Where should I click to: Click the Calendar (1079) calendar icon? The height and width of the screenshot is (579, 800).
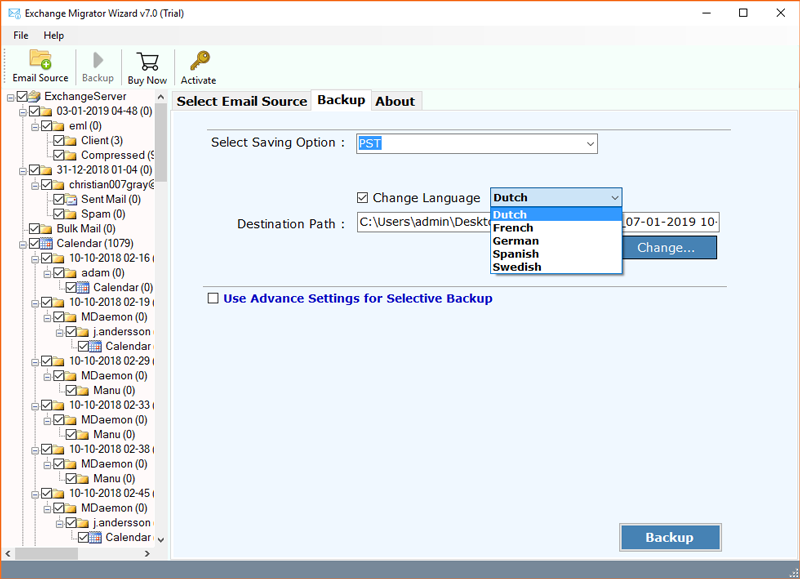[x=46, y=243]
